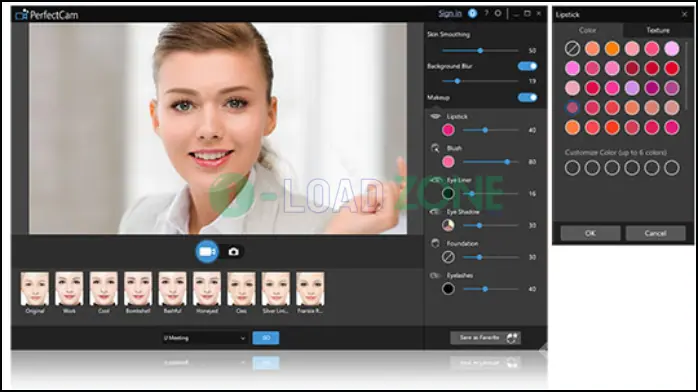Toggle the Makeup switch

click(528, 97)
